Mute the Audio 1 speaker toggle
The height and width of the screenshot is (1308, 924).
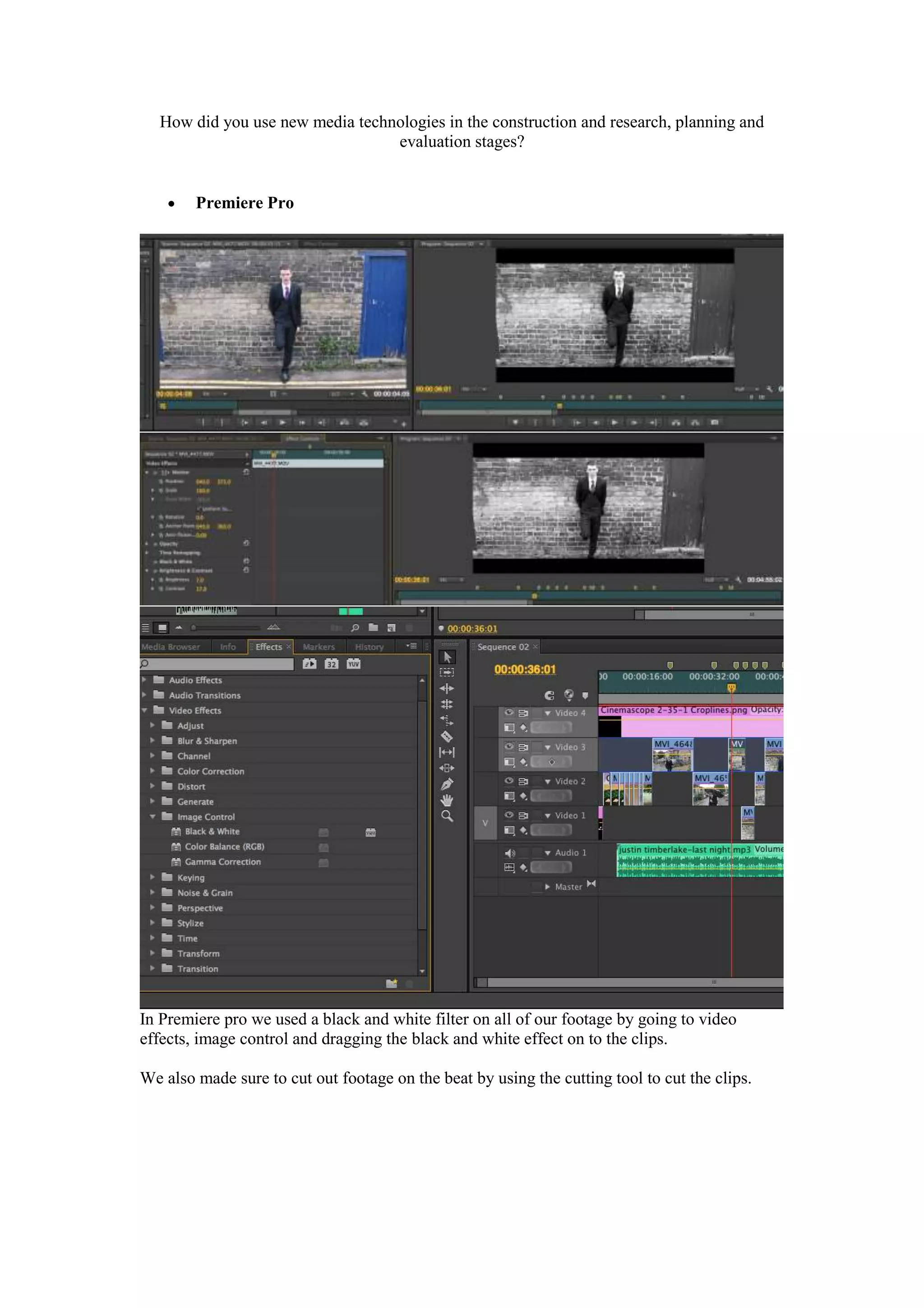509,853
